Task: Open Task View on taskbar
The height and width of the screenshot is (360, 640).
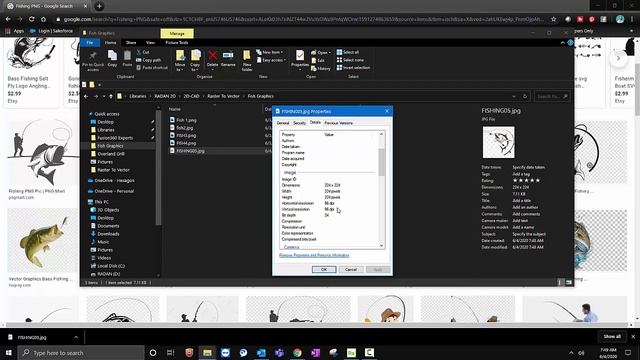Action: coord(171,353)
